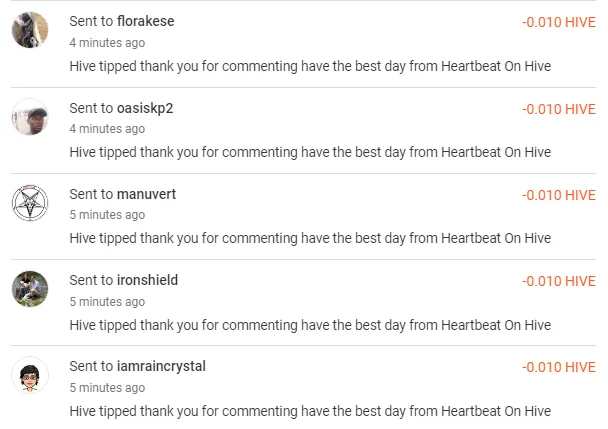Click the -0.010 HIVE amount for iamraincrystal
The height and width of the screenshot is (429, 608).
[x=558, y=367]
